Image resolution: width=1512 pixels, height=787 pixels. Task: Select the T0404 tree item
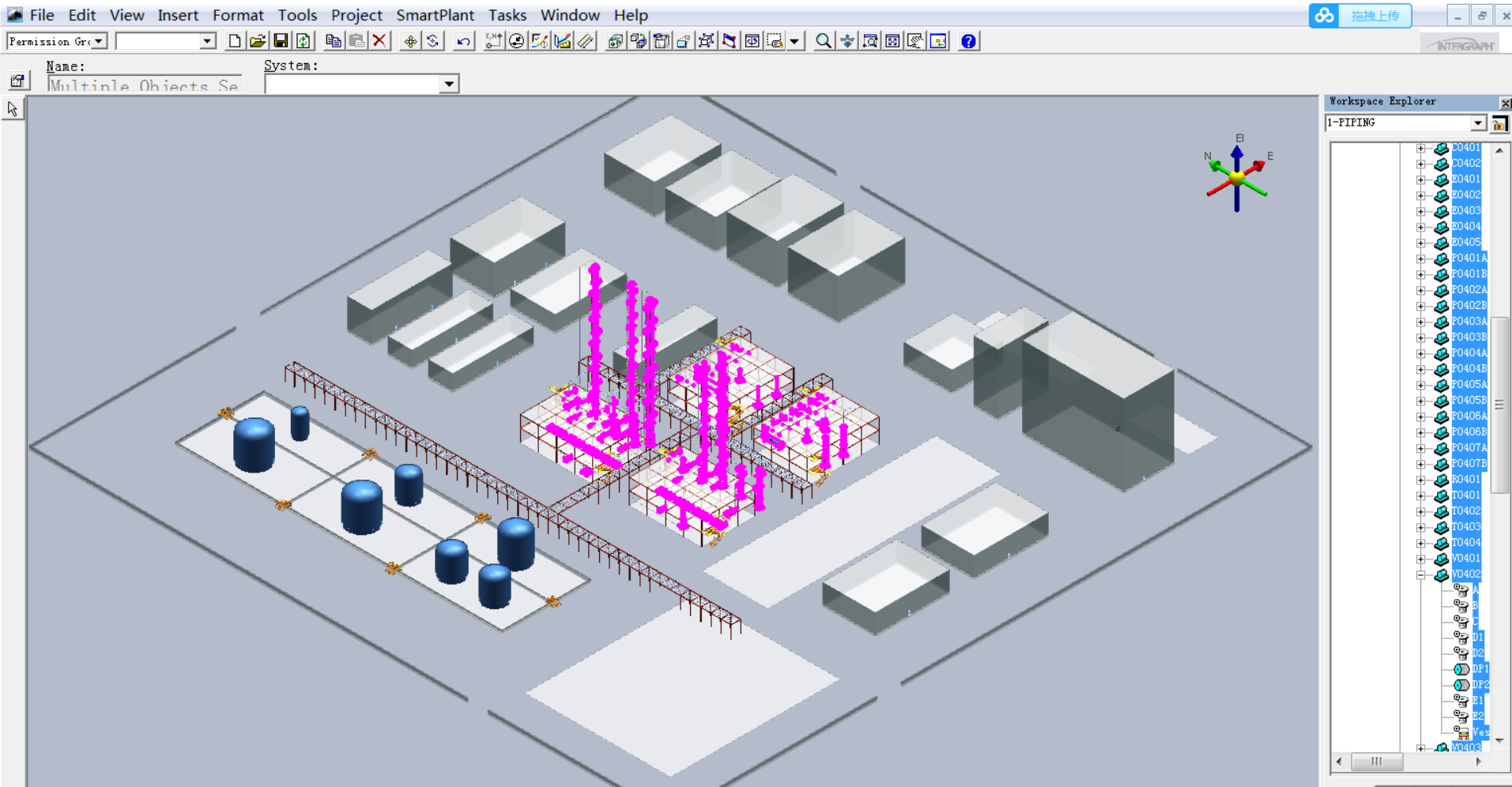(x=1465, y=543)
